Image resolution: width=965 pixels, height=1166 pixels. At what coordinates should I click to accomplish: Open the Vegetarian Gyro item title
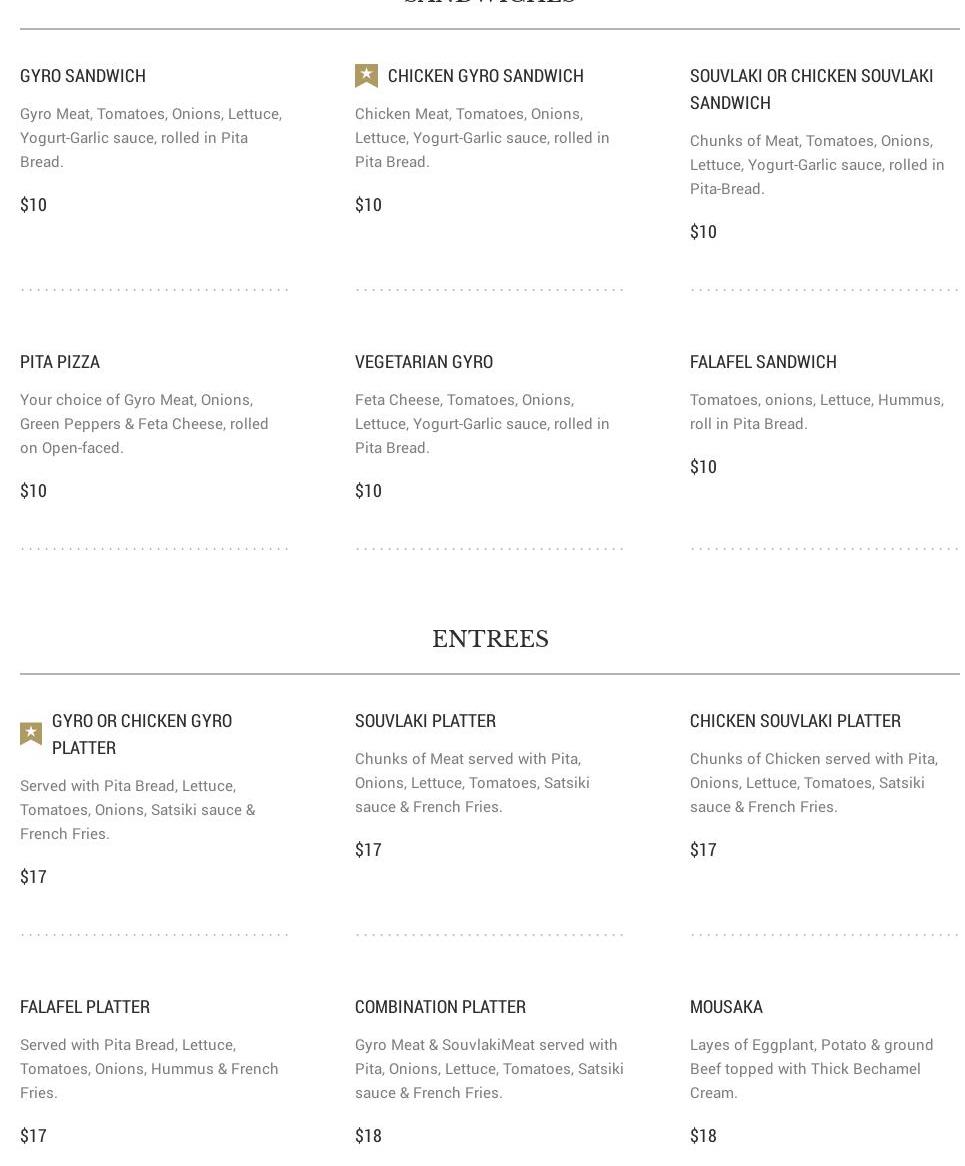pos(424,362)
